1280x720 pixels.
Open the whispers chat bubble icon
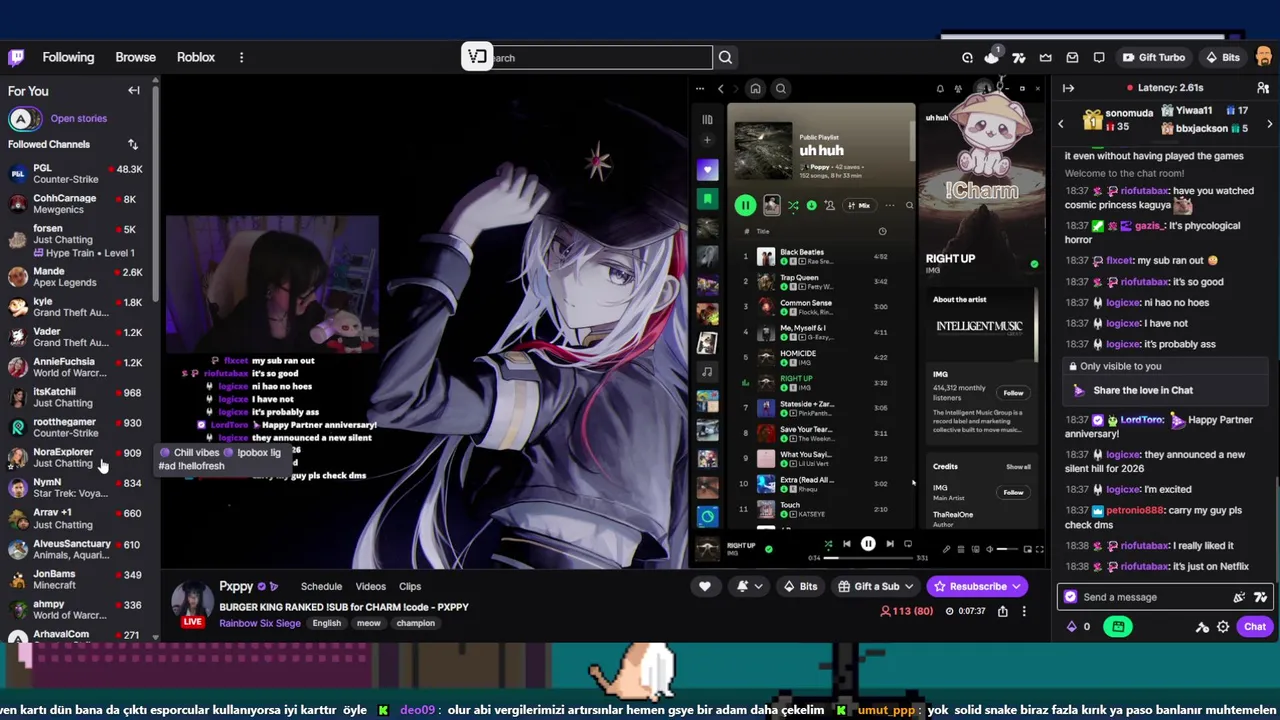coord(1100,57)
